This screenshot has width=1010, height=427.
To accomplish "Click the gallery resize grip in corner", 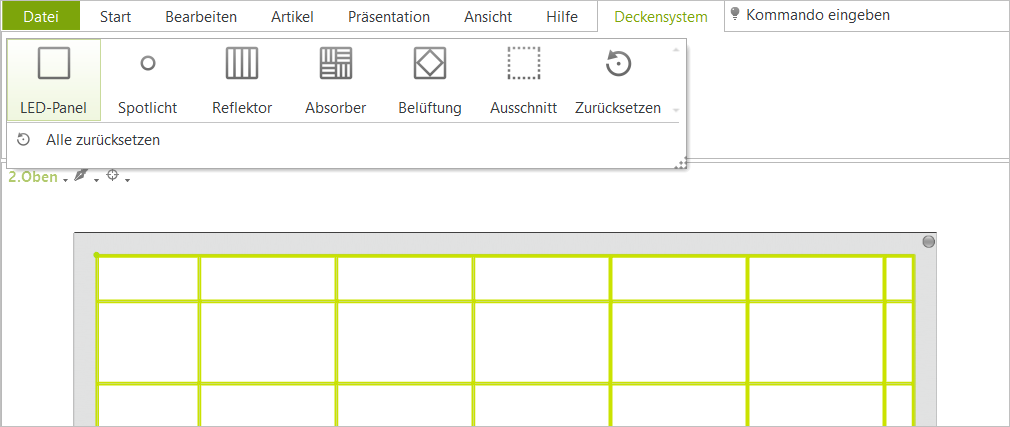I will tap(680, 164).
